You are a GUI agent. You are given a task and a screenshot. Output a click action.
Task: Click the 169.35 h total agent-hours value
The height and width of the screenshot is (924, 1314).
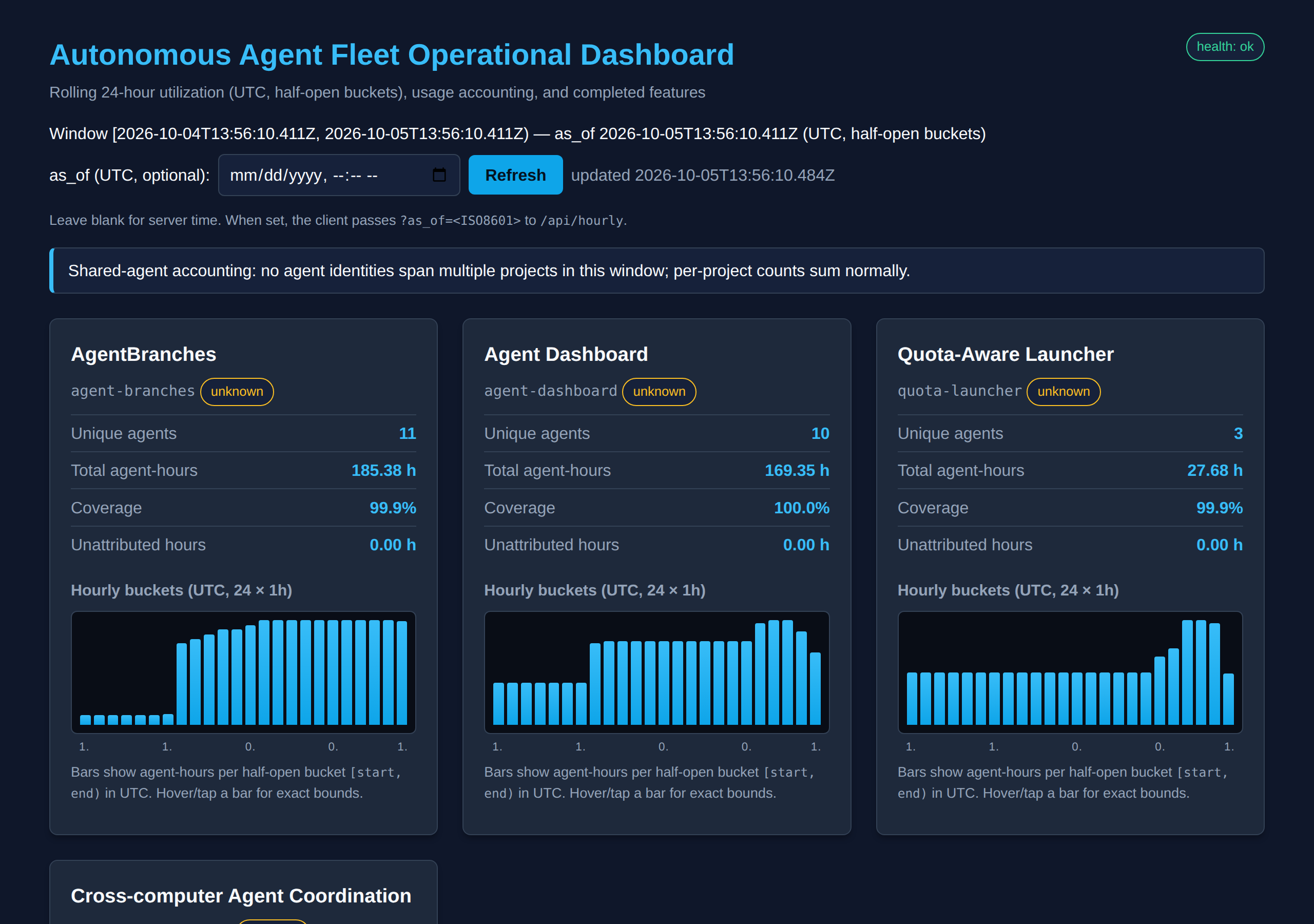pyautogui.click(x=797, y=471)
